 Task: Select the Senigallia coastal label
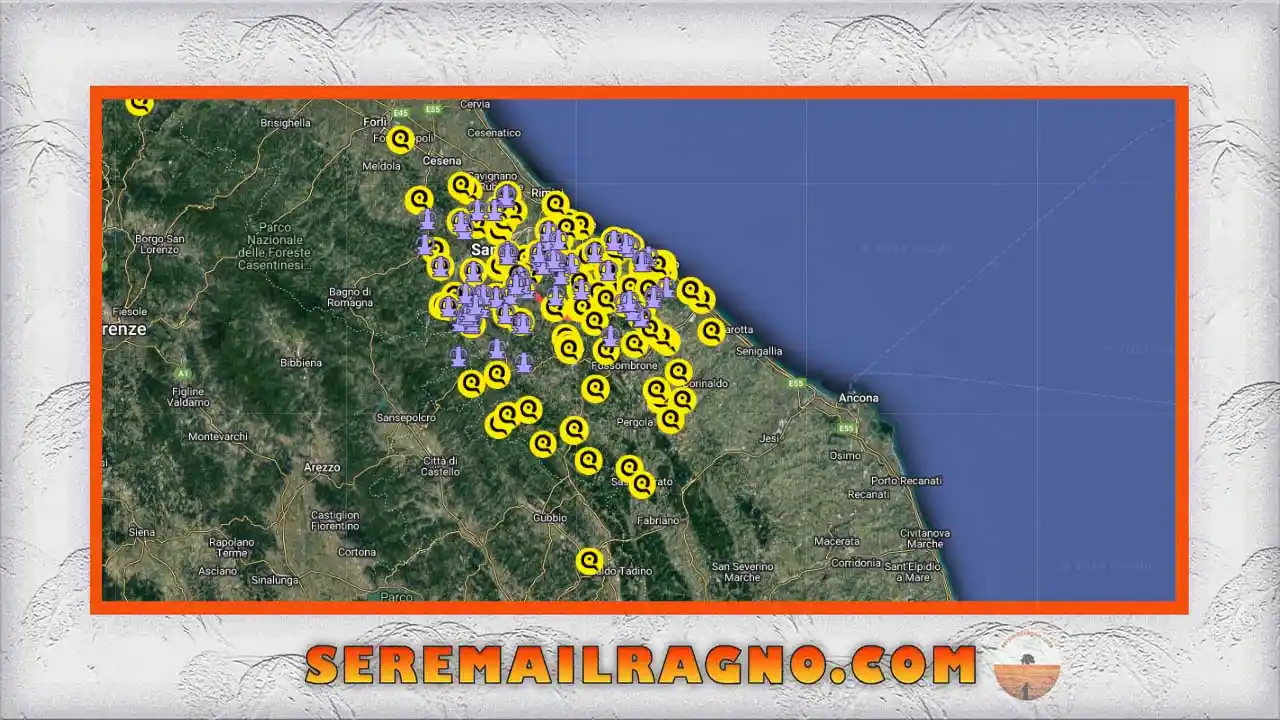coord(759,352)
